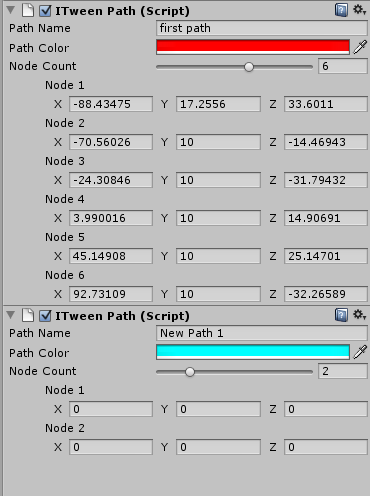
Task: Click Y field of New Path 1 Node 2
Action: tap(218, 447)
